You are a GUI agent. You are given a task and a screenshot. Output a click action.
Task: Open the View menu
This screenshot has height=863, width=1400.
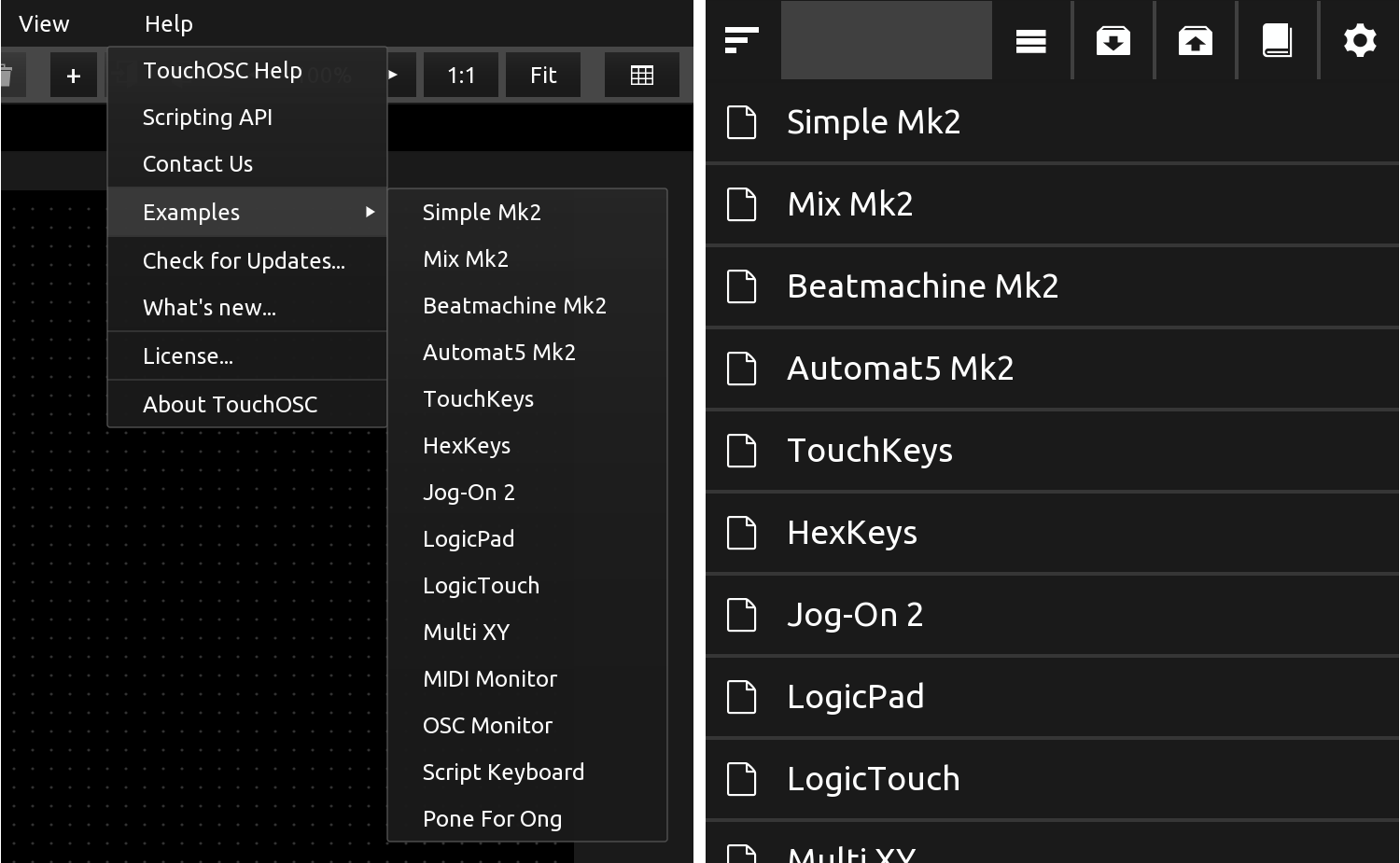44,23
